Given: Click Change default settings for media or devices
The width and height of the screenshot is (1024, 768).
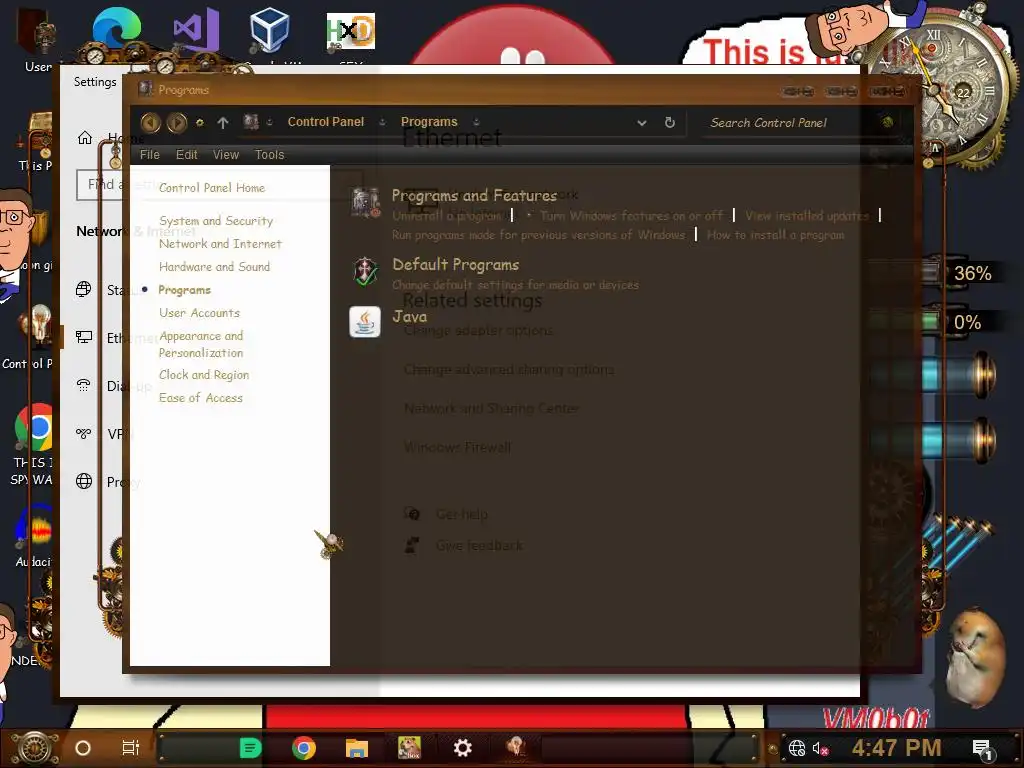Looking at the screenshot, I should 515,285.
